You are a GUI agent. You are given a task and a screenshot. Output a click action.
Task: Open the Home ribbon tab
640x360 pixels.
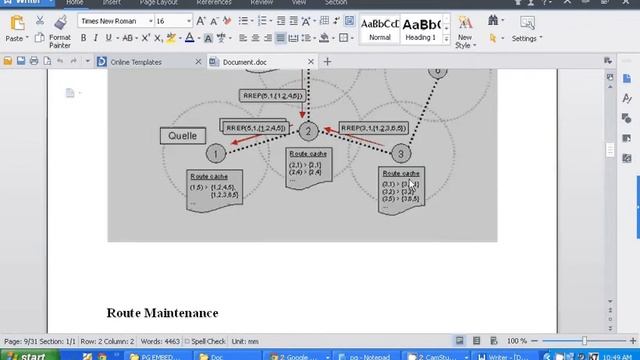(75, 2)
